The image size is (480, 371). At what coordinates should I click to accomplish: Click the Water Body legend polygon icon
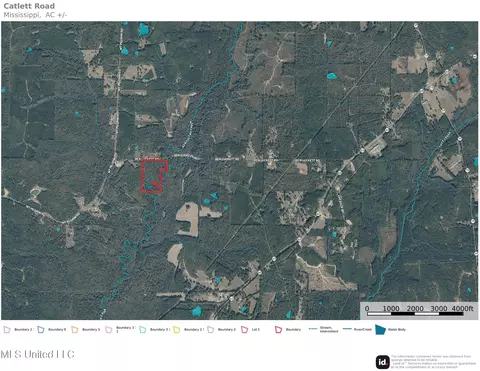[380, 329]
